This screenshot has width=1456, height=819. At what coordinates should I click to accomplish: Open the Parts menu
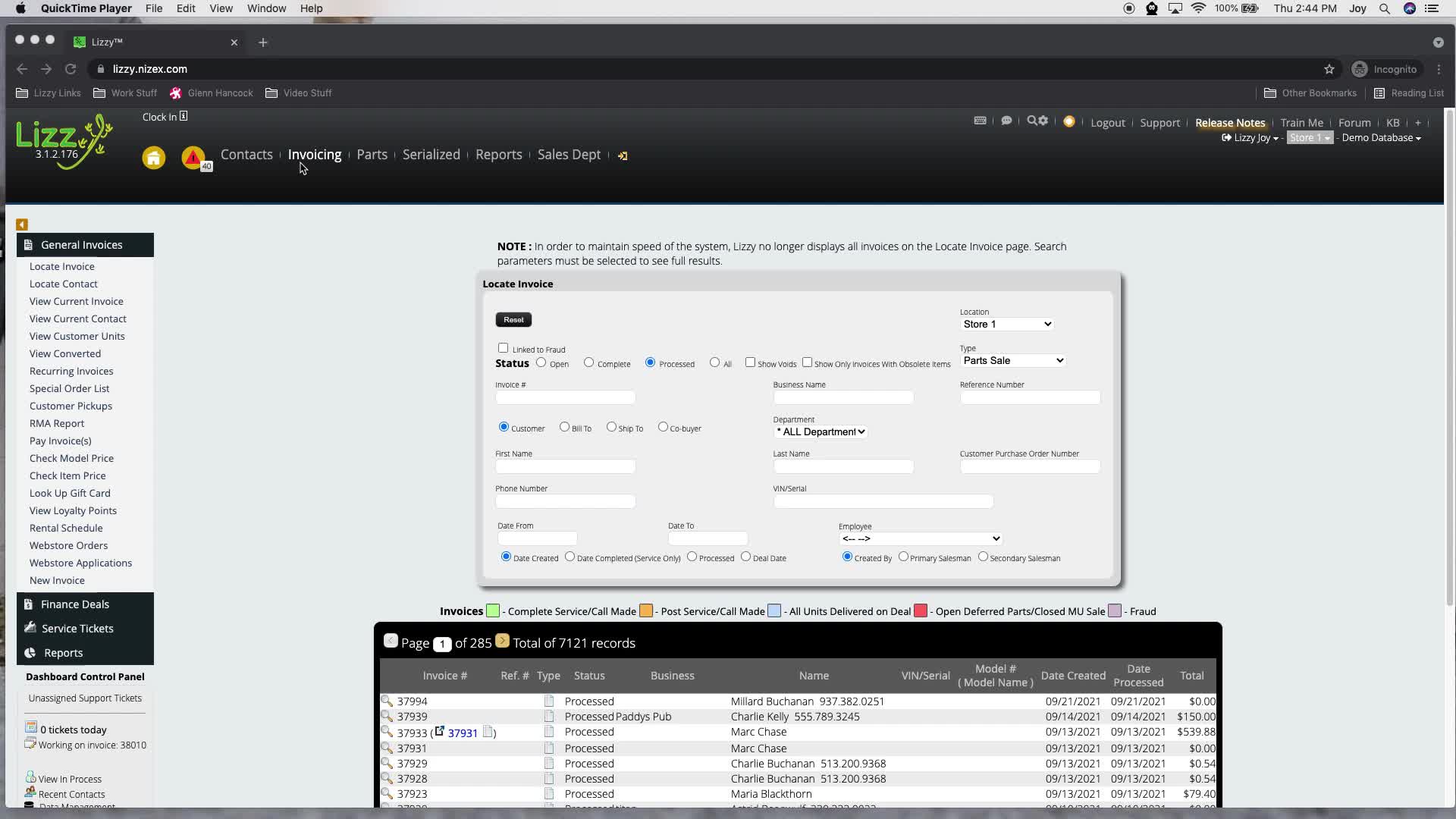pos(372,155)
